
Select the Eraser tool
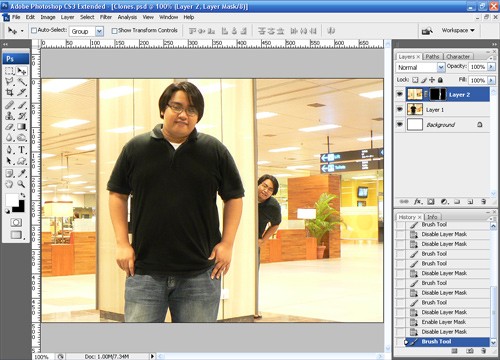coord(9,127)
